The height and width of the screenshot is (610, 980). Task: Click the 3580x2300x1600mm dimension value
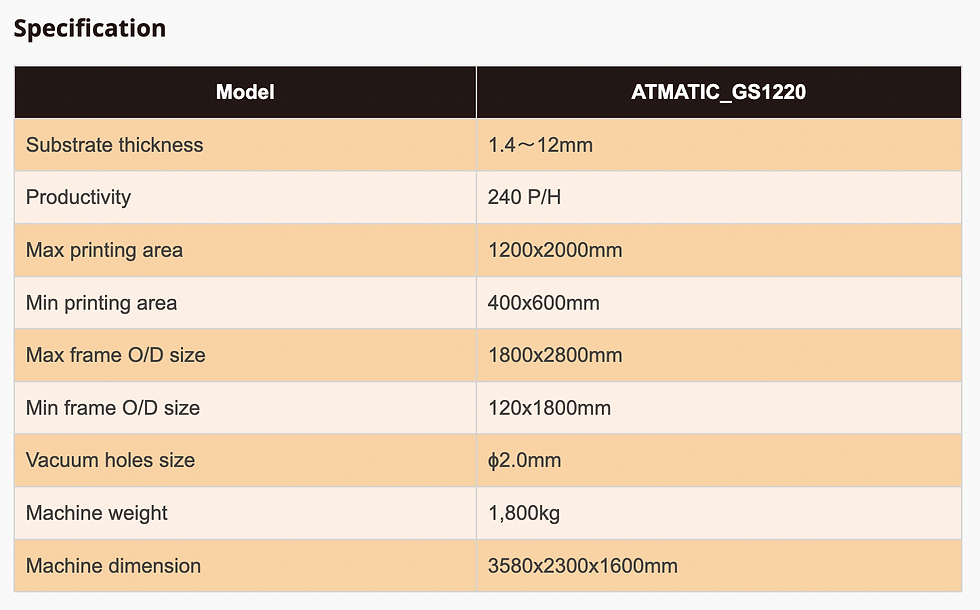tap(582, 566)
